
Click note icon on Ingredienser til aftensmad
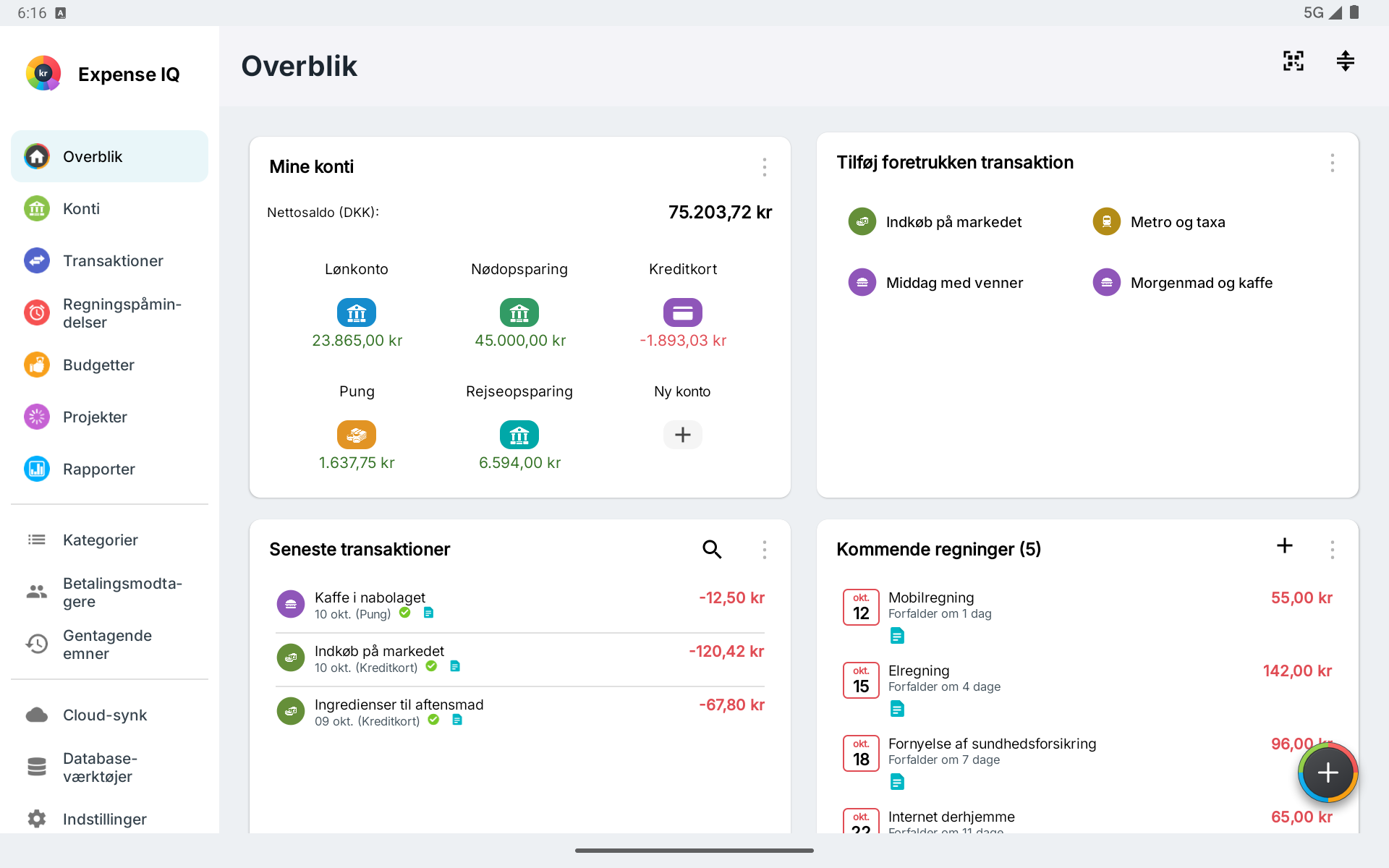coord(456,720)
